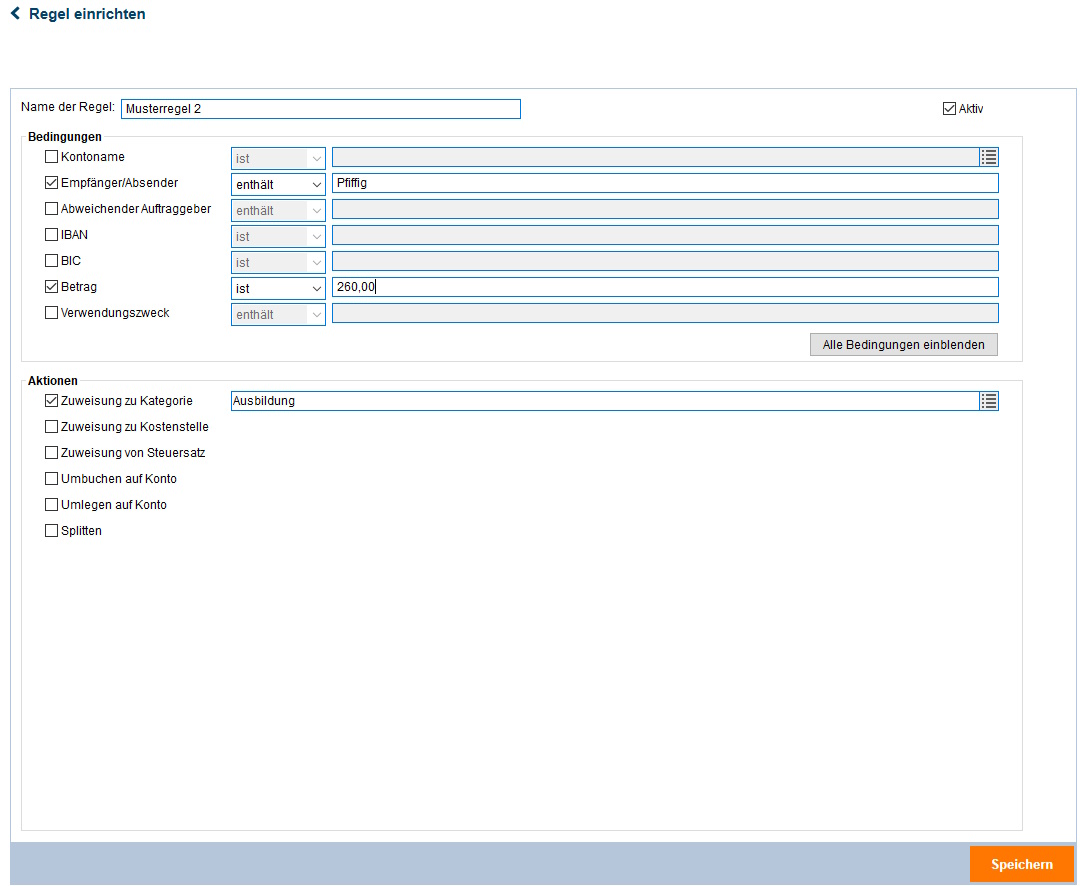The width and height of the screenshot is (1081, 886).
Task: Disable the Empfänger/Absender condition checkbox
Action: click(x=52, y=183)
